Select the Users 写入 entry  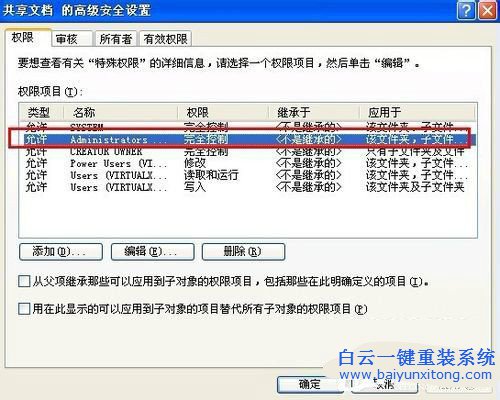tap(248, 187)
